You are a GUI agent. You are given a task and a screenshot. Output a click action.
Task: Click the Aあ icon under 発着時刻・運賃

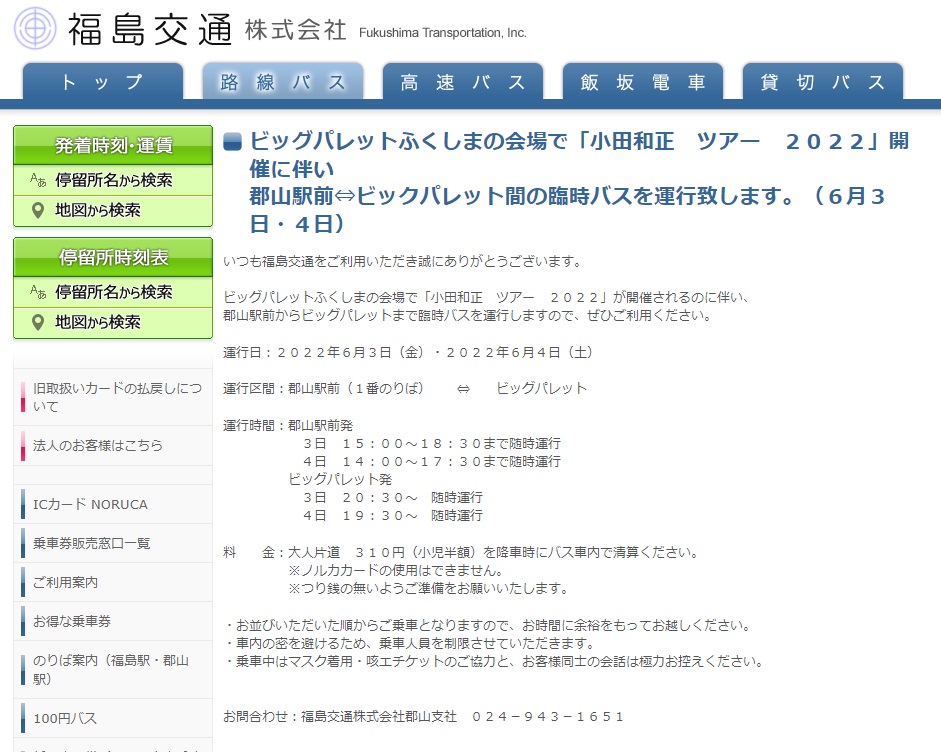click(38, 179)
